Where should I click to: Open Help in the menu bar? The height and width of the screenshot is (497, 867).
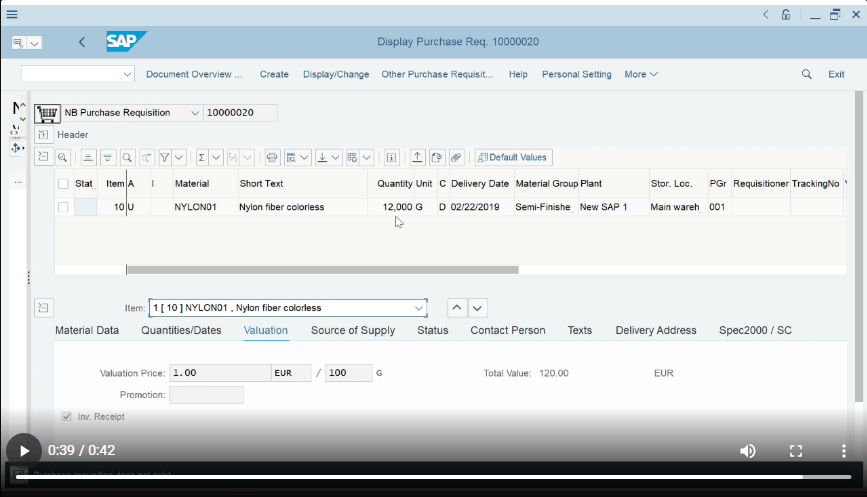[x=518, y=74]
